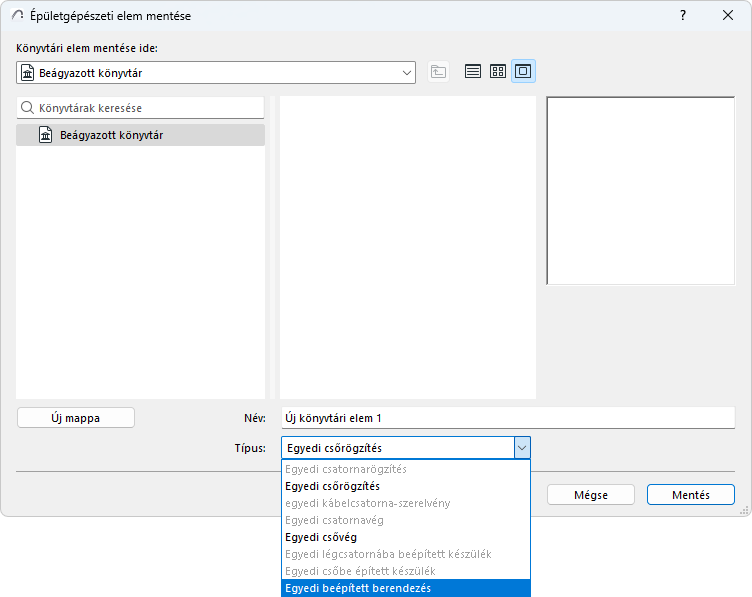752x597 pixels.
Task: Click the search magnifier icon
Action: point(27,108)
